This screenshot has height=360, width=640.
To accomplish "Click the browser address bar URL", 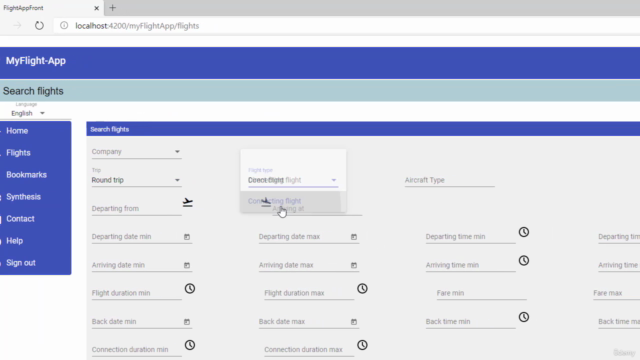I will click(137, 26).
